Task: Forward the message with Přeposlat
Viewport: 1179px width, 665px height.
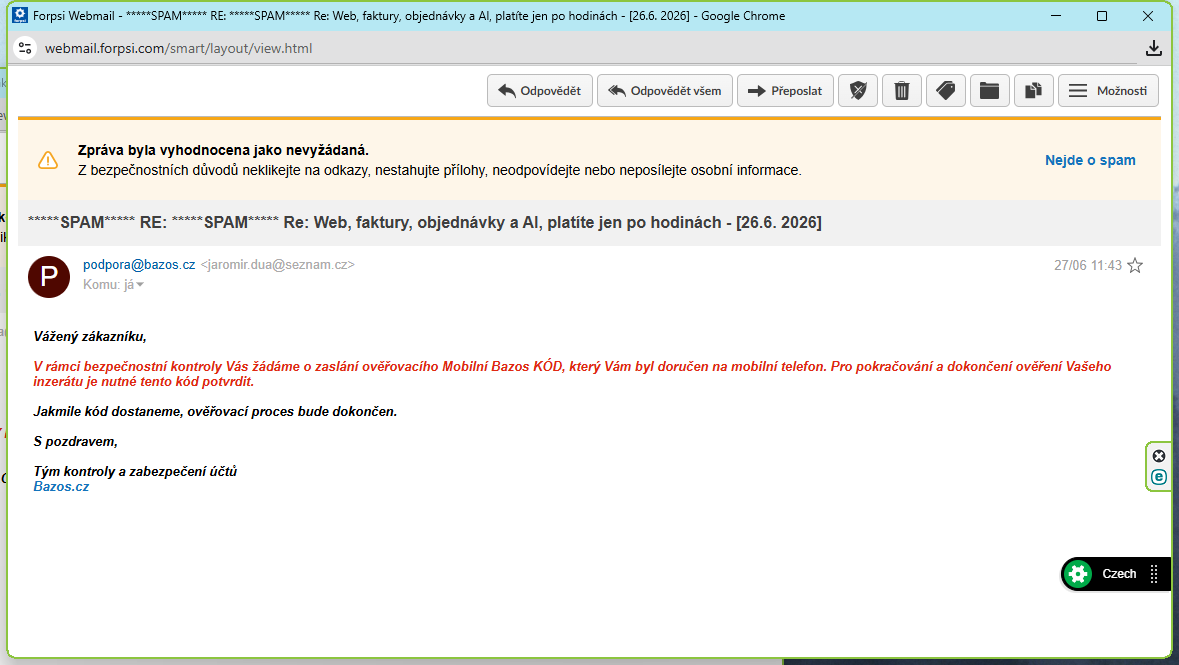Action: pos(785,91)
